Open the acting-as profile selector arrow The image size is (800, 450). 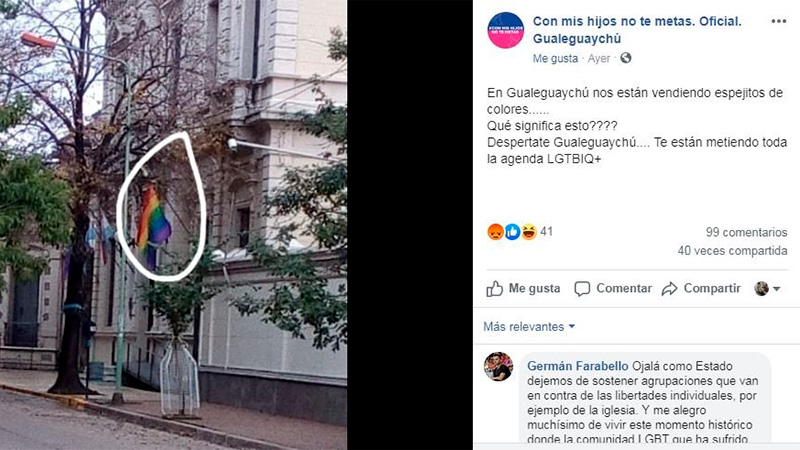pyautogui.click(x=777, y=289)
